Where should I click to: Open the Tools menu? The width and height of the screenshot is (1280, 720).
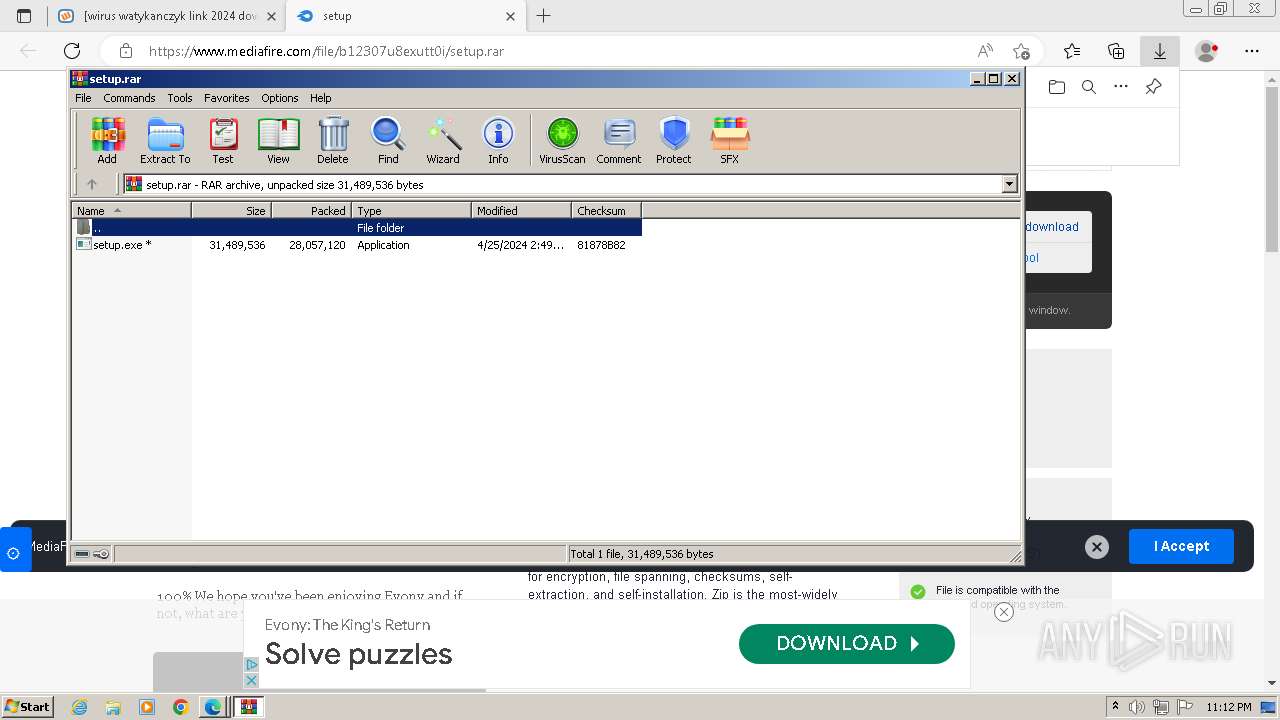(x=180, y=98)
